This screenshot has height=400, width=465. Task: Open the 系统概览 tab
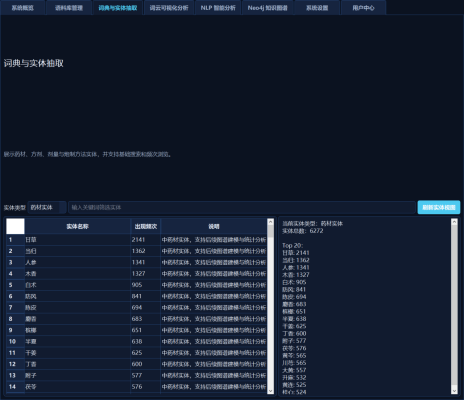pyautogui.click(x=23, y=8)
